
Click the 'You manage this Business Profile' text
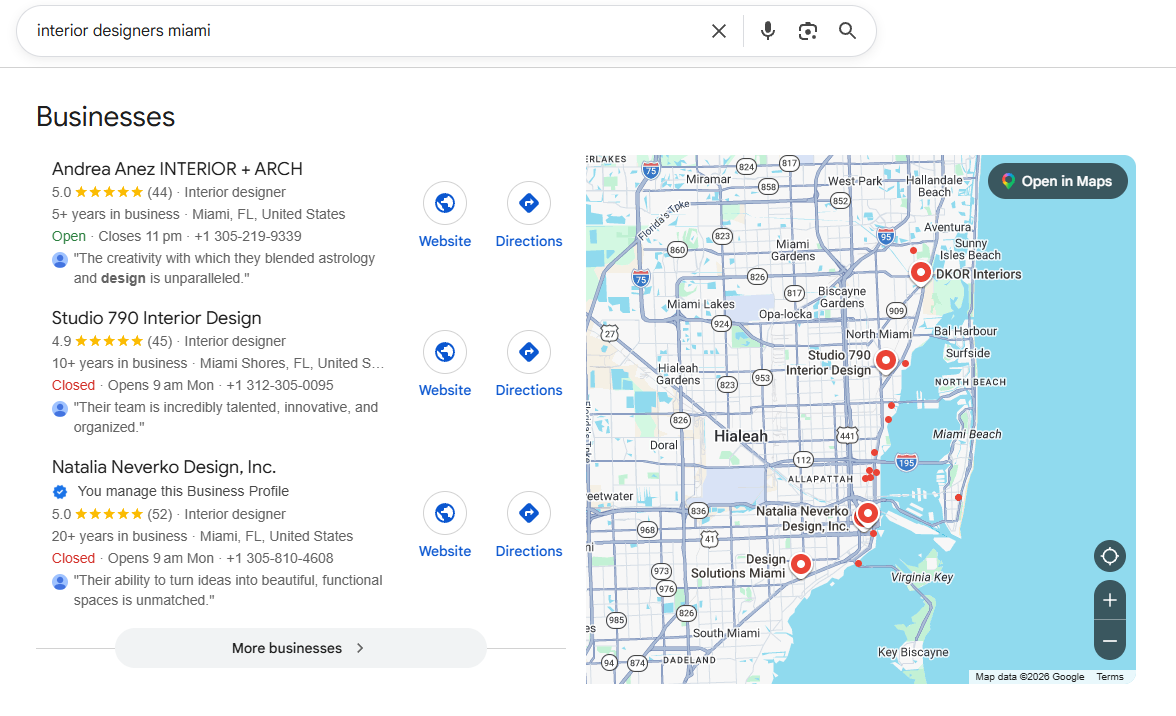click(183, 491)
